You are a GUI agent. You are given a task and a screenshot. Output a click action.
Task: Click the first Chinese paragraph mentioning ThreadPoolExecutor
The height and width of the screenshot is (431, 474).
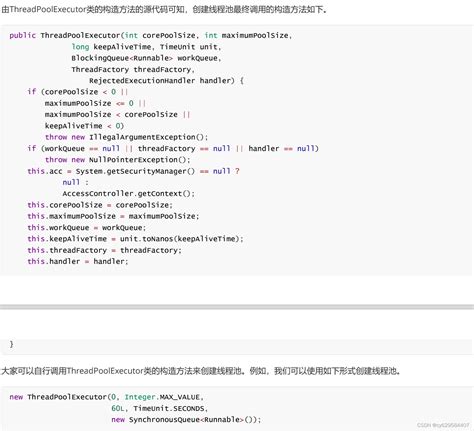tap(164, 9)
